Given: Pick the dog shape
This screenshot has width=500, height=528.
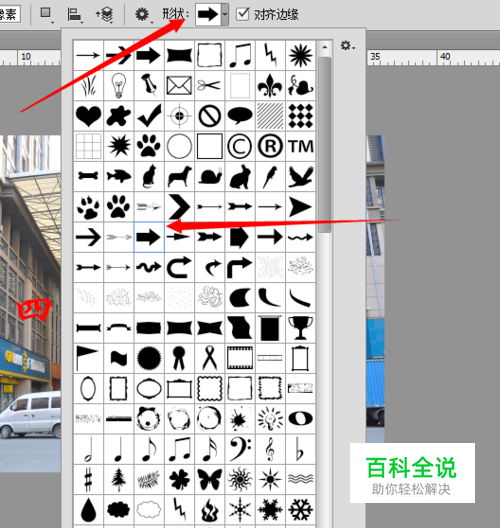Looking at the screenshot, I should click(x=179, y=176).
